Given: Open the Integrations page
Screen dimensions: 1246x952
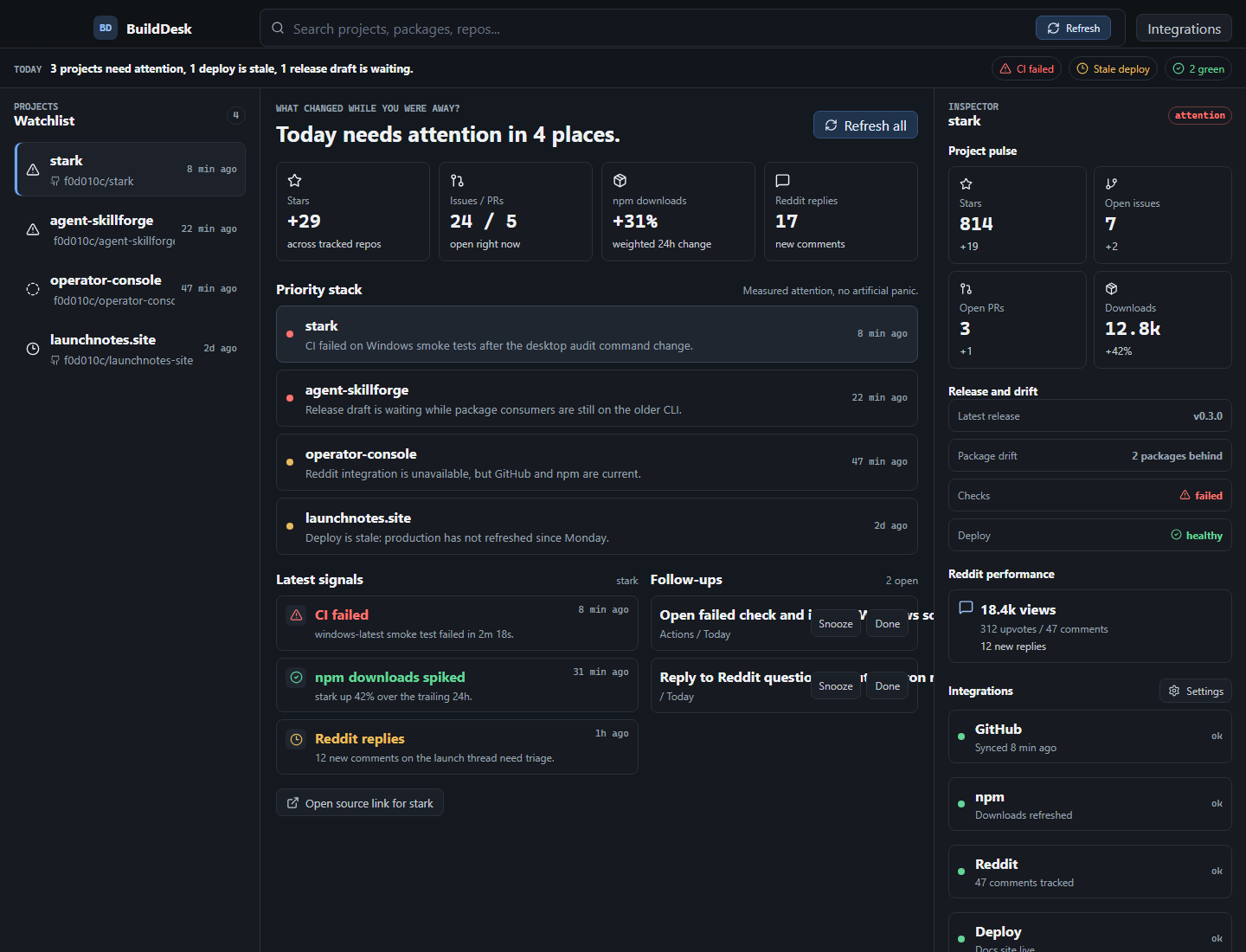Looking at the screenshot, I should (1184, 29).
